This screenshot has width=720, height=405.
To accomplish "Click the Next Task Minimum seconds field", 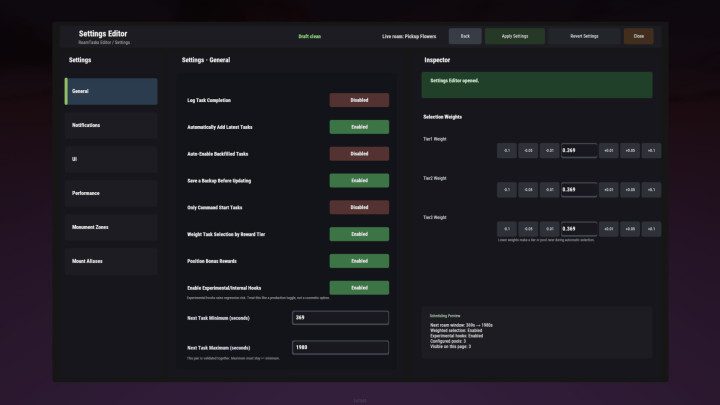I will 340,318.
